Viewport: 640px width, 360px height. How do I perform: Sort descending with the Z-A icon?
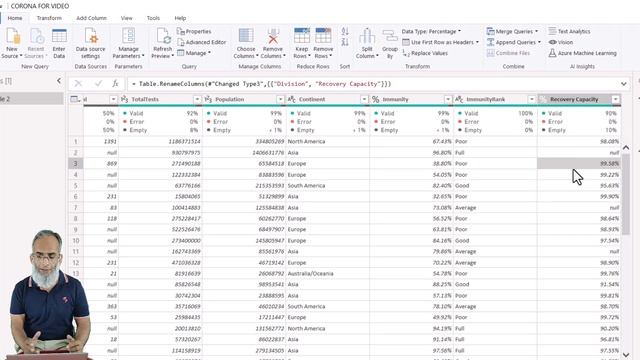click(345, 42)
